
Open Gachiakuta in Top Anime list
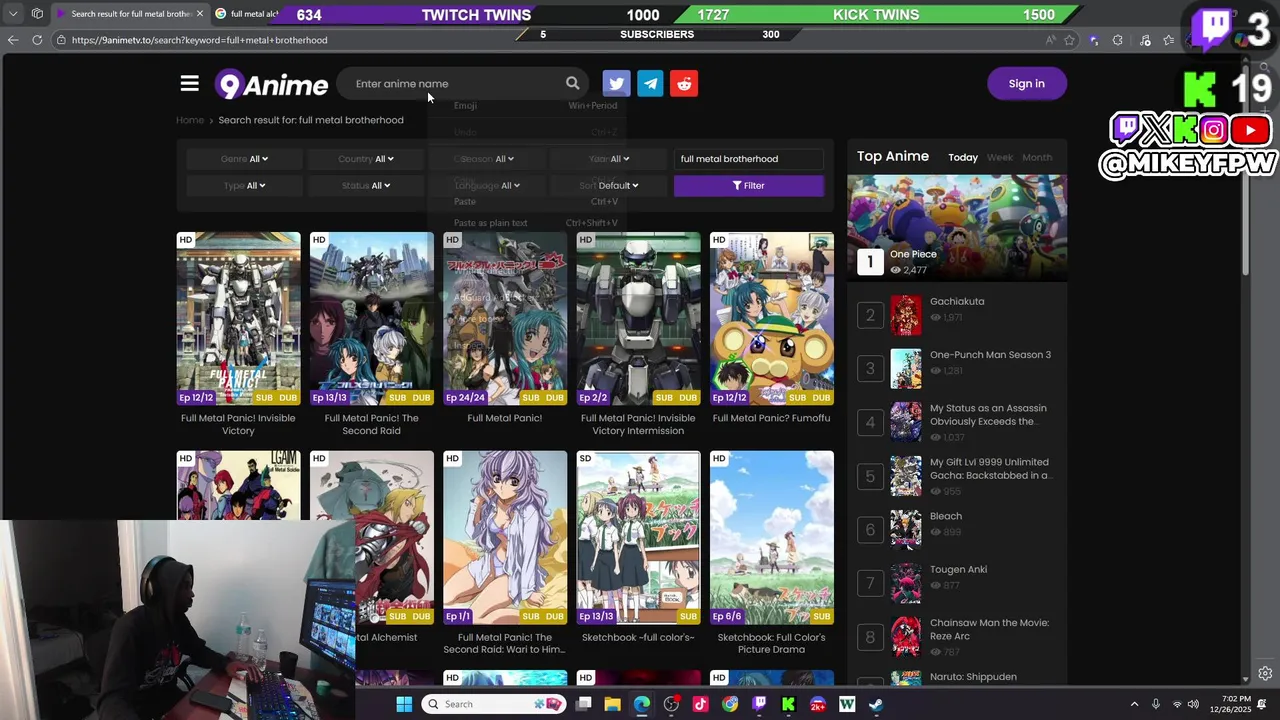[x=957, y=301]
